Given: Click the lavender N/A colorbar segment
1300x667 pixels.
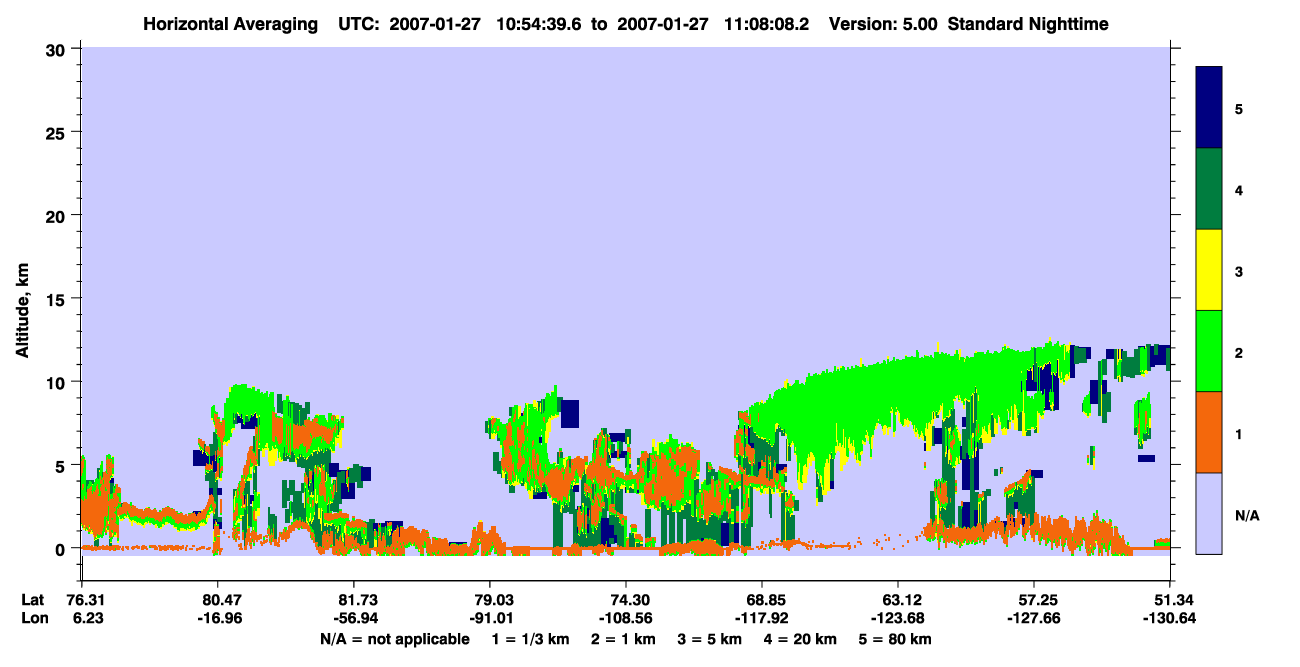Looking at the screenshot, I should tap(1209, 513).
